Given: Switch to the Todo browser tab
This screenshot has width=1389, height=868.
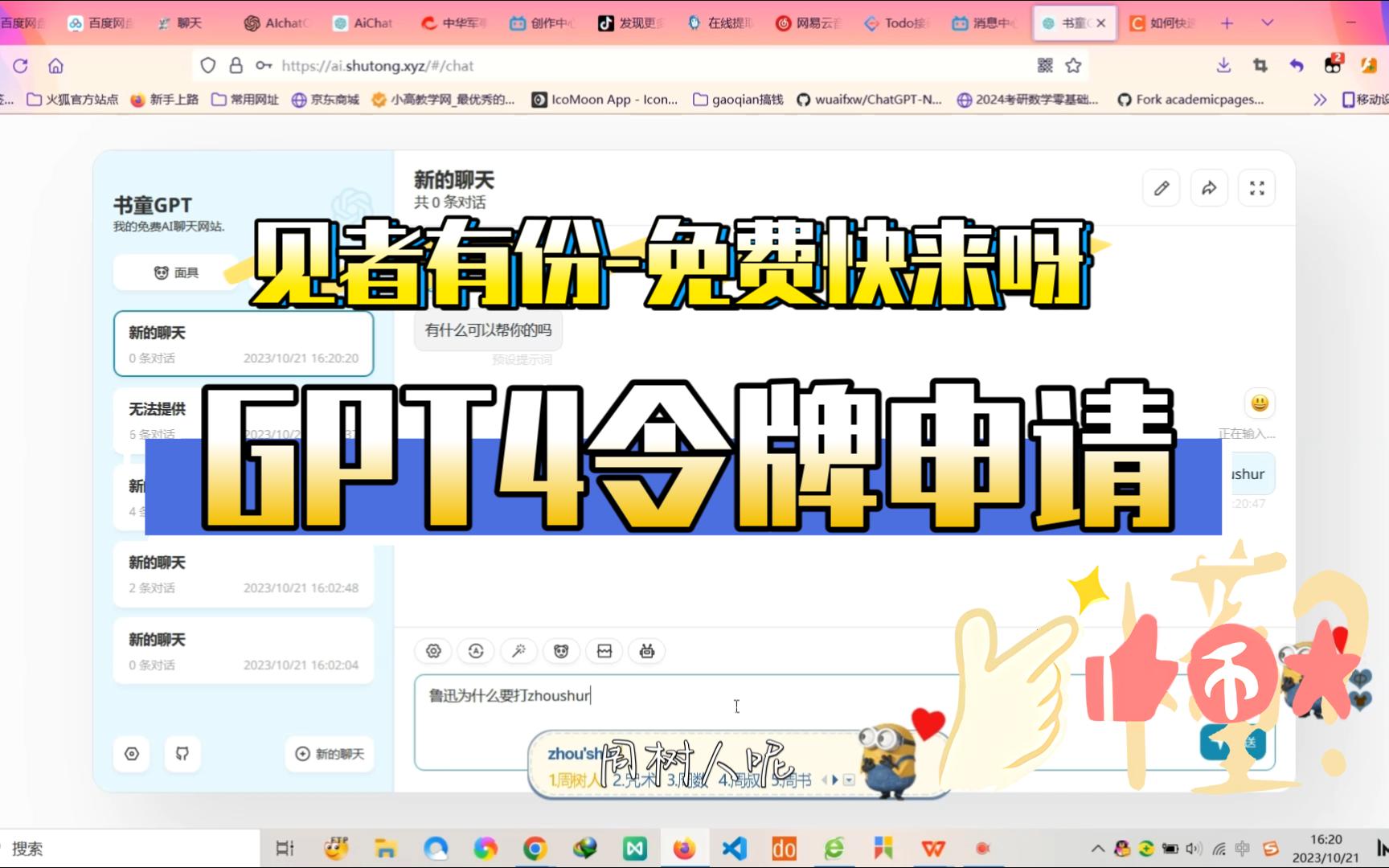Looking at the screenshot, I should click(896, 23).
